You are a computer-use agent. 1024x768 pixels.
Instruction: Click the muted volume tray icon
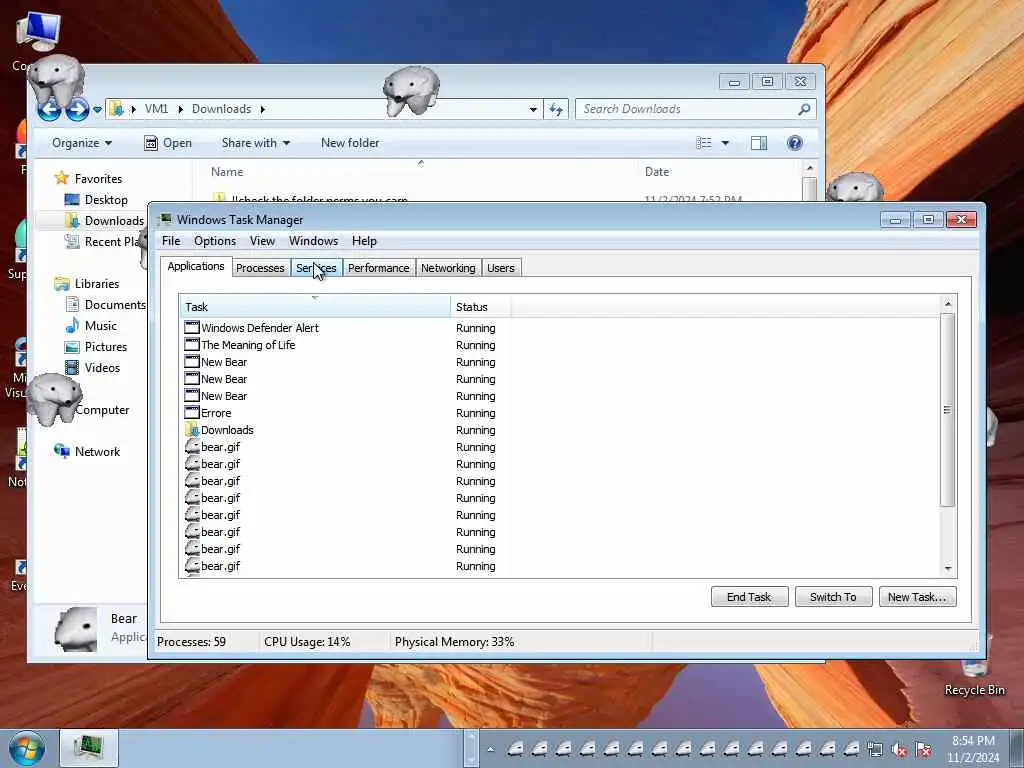pyautogui.click(x=900, y=750)
